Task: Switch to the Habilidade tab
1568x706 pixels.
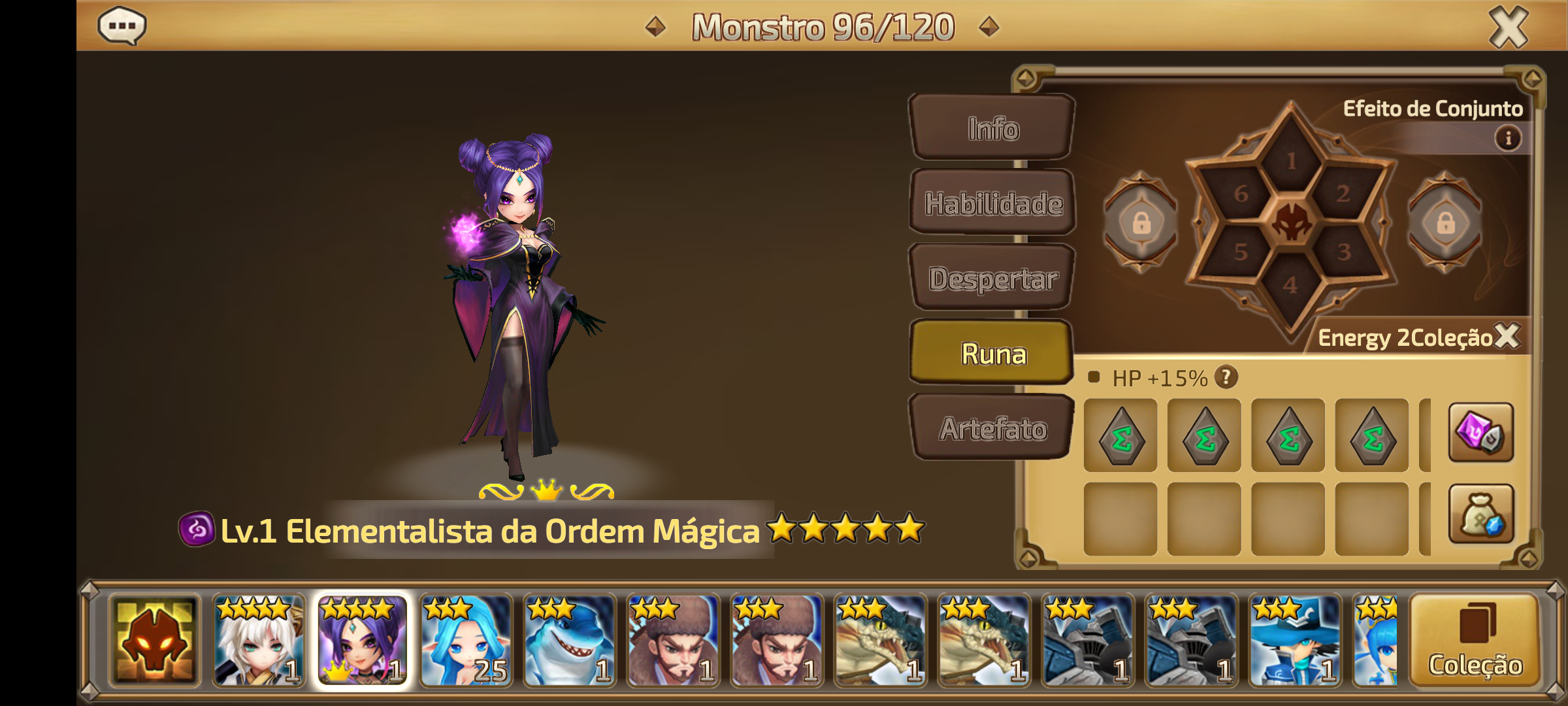Action: (992, 203)
